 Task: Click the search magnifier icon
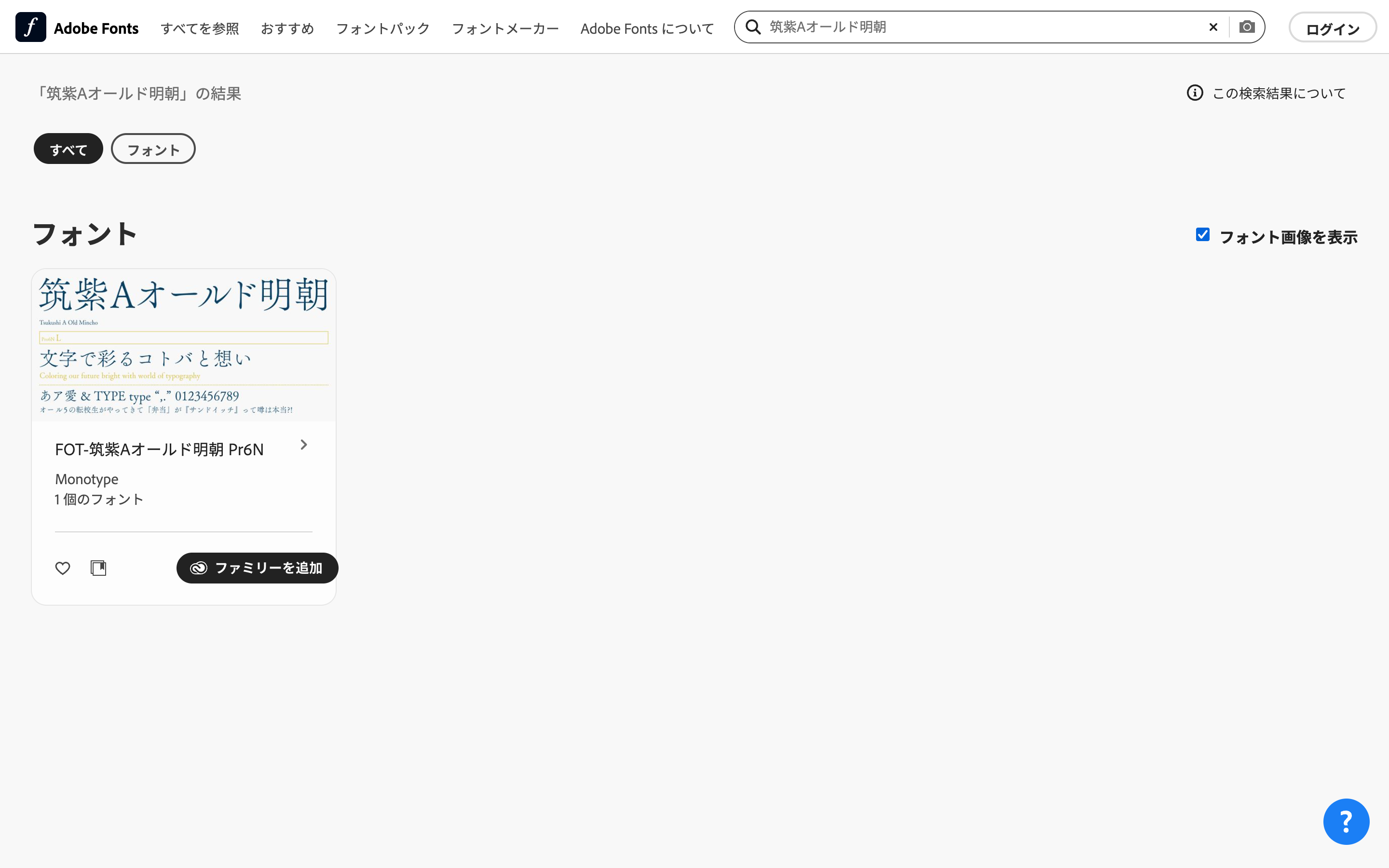tap(753, 27)
